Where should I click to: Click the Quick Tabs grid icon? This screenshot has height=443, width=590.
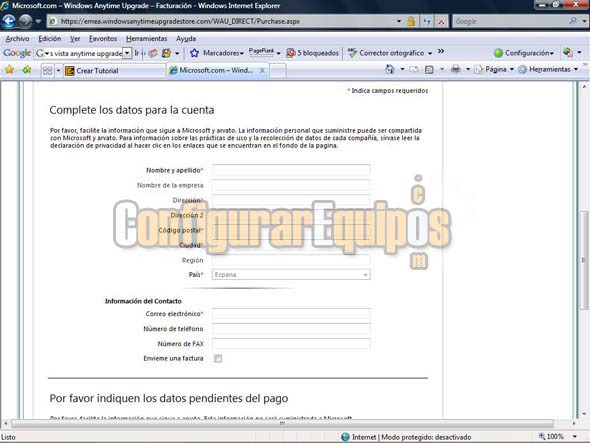pos(47,70)
